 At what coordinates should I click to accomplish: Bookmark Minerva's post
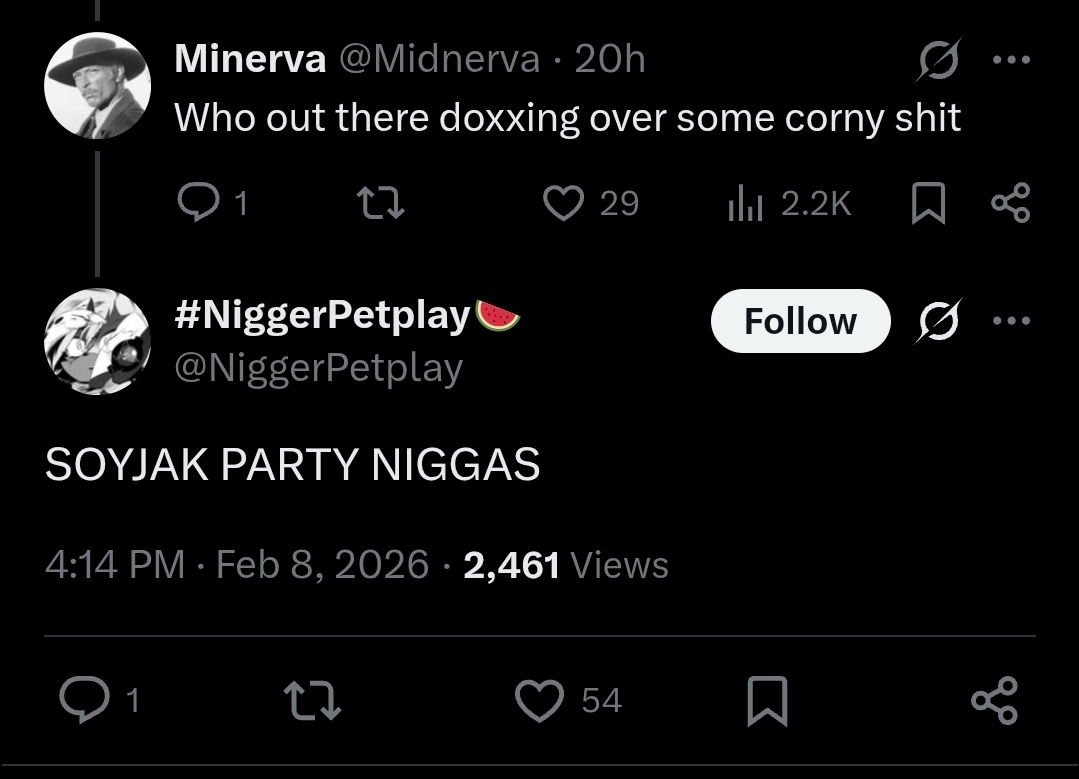pos(928,204)
